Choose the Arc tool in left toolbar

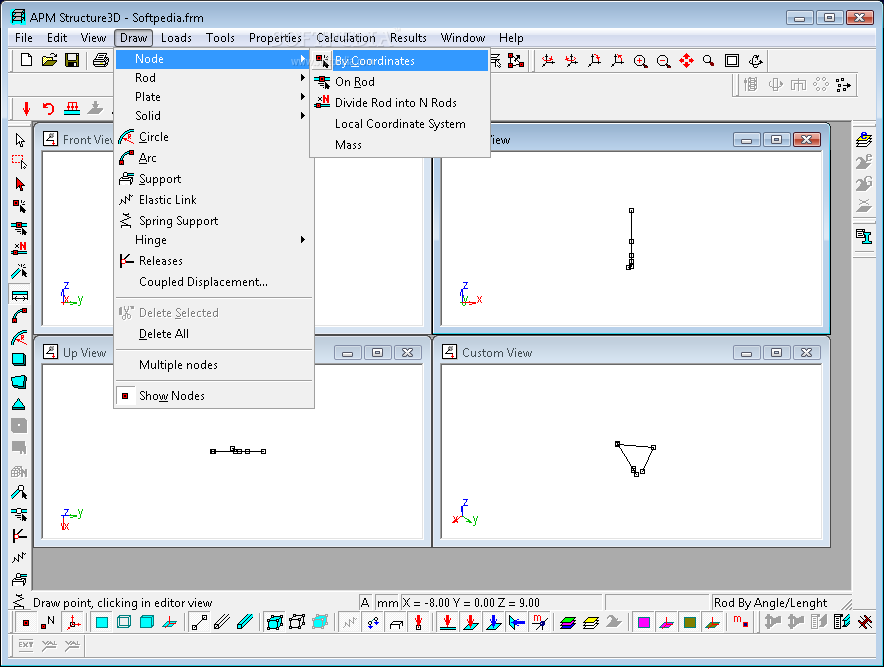tap(19, 316)
